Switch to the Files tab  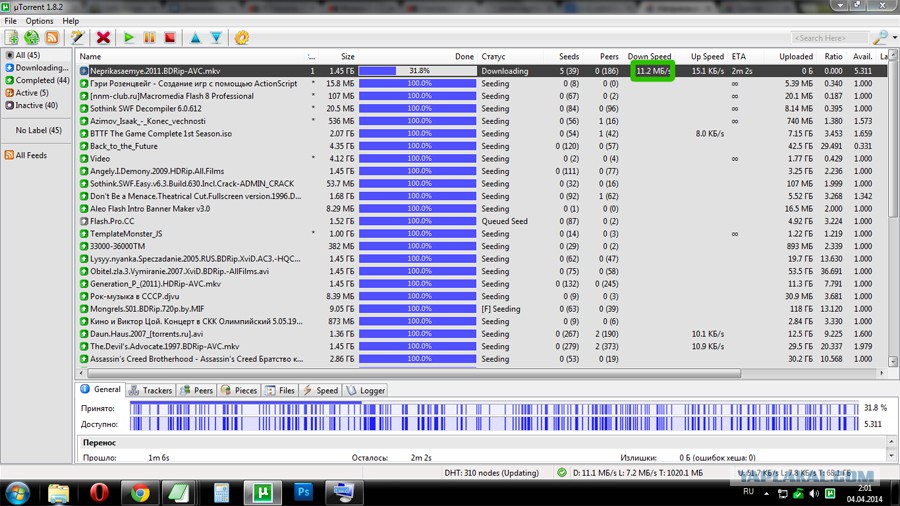pos(280,390)
